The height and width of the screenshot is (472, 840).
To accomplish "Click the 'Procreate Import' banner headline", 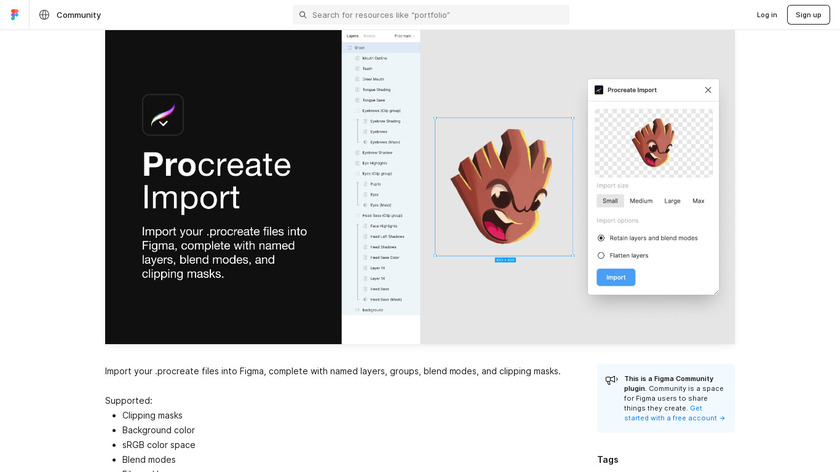I will [x=216, y=181].
